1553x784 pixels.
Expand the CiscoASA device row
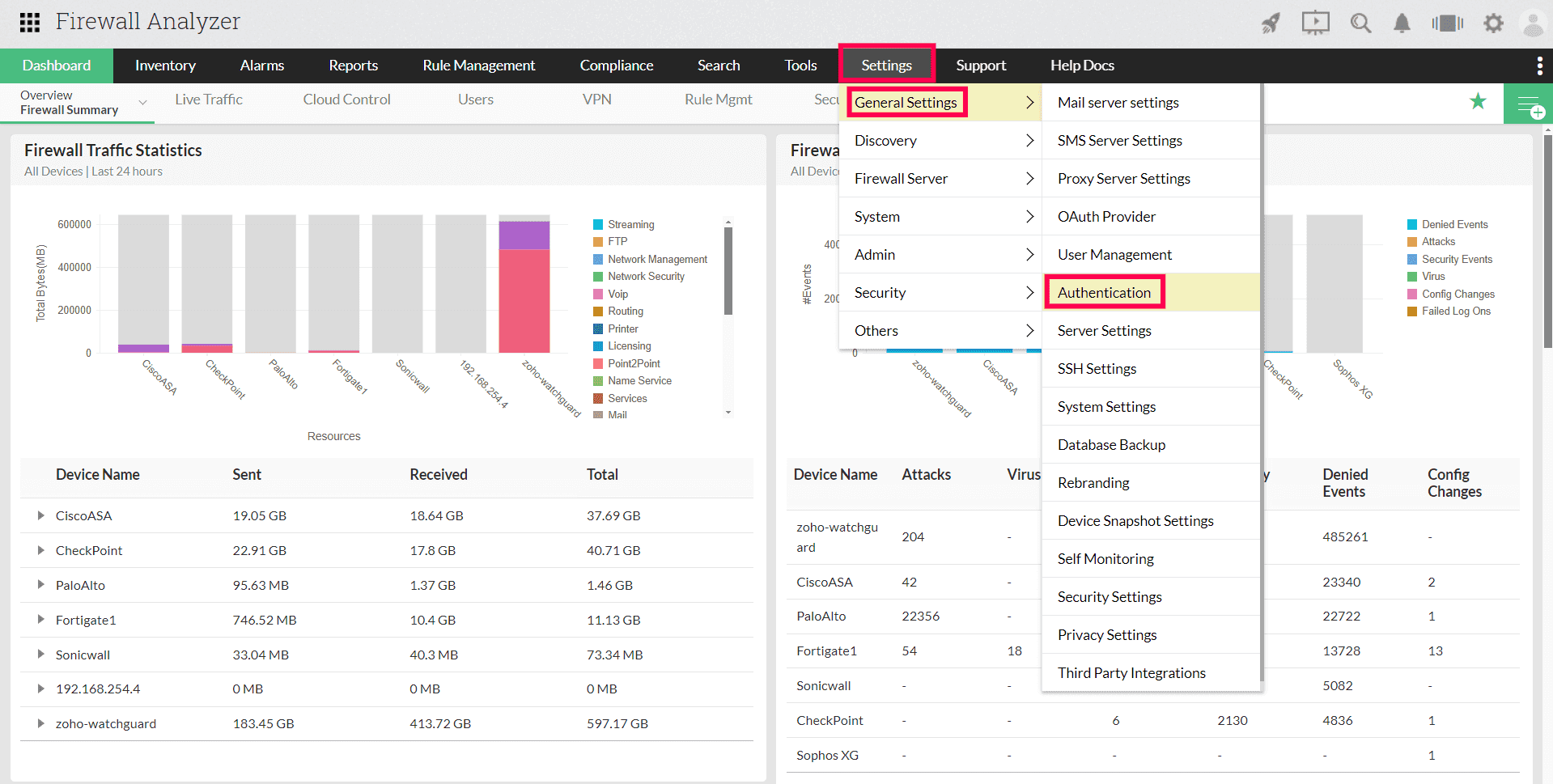40,515
